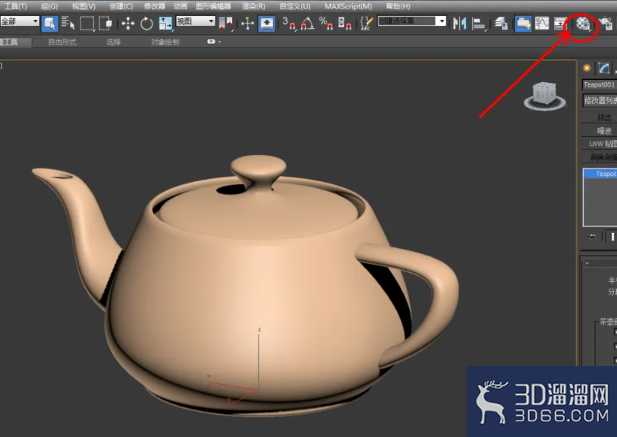Select the Select Object tool
The width and height of the screenshot is (617, 437).
pyautogui.click(x=50, y=23)
